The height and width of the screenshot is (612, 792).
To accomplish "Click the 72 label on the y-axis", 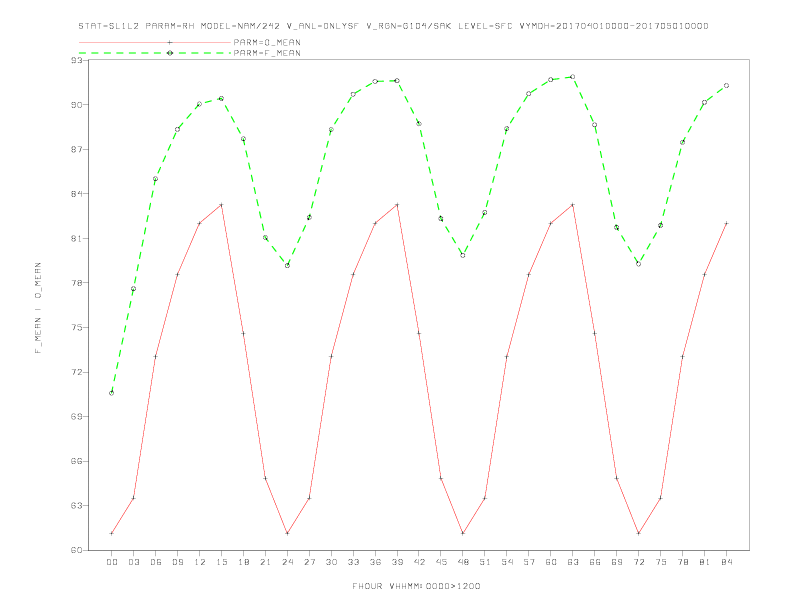I will [x=77, y=372].
